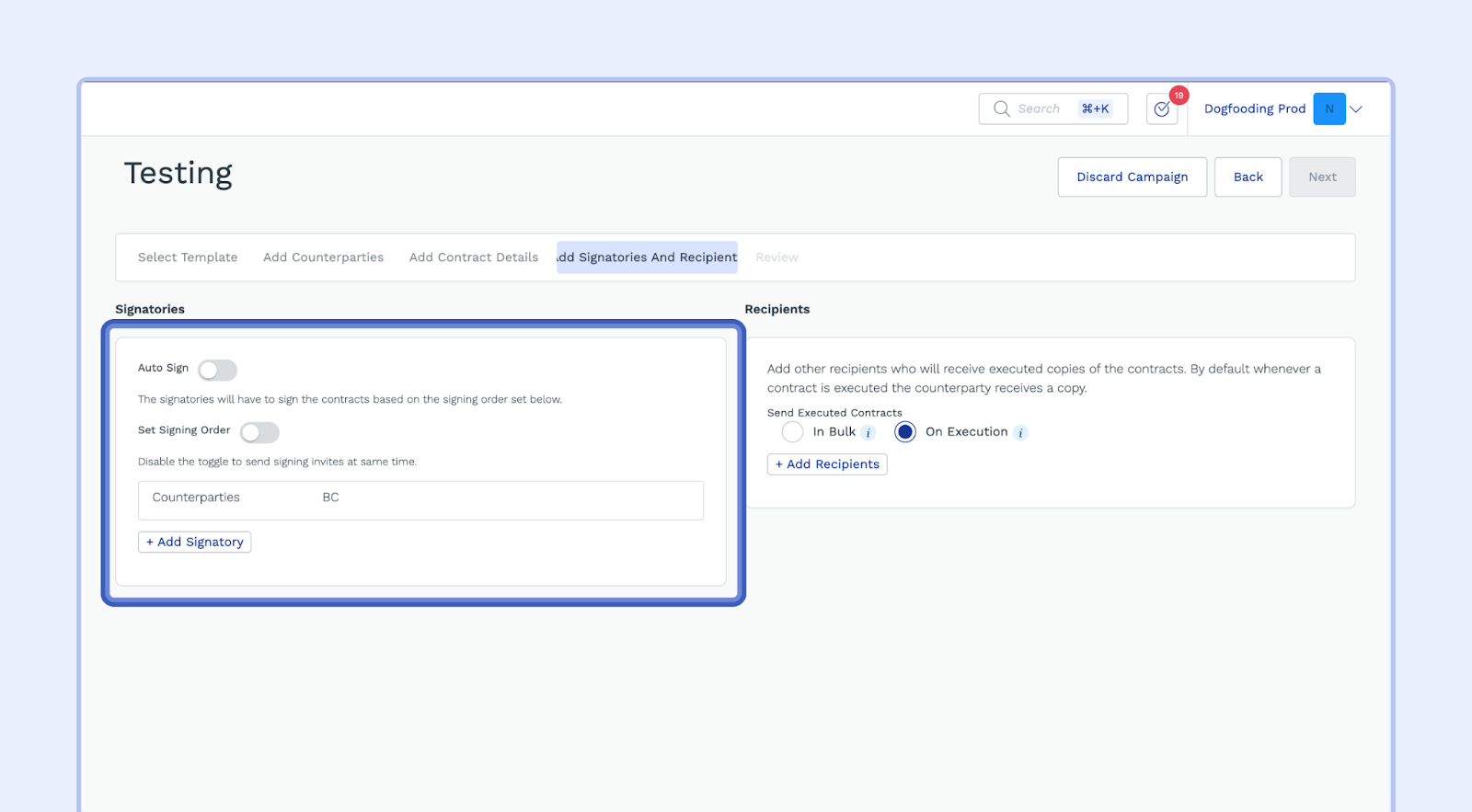Viewport: 1472px width, 812px height.
Task: Open the Add Contract Details step
Action: [x=473, y=257]
